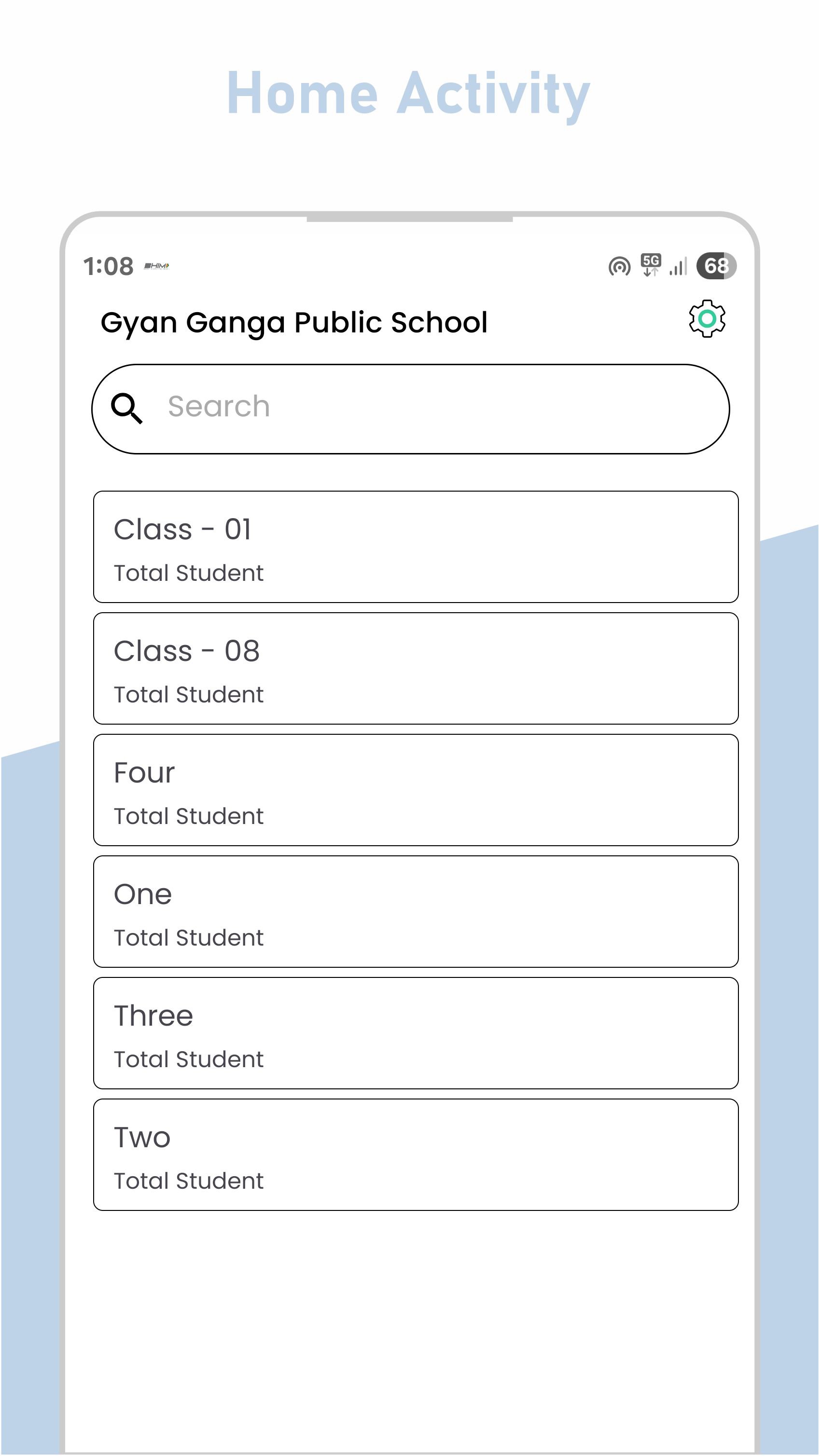Viewport: 820px width, 1456px height.
Task: Tap Gyan Ganga Public School title
Action: click(x=293, y=323)
